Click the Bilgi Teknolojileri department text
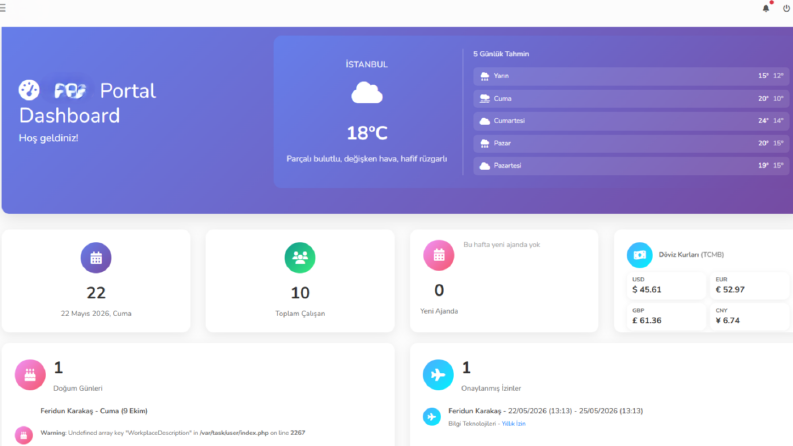The width and height of the screenshot is (793, 446). point(472,424)
